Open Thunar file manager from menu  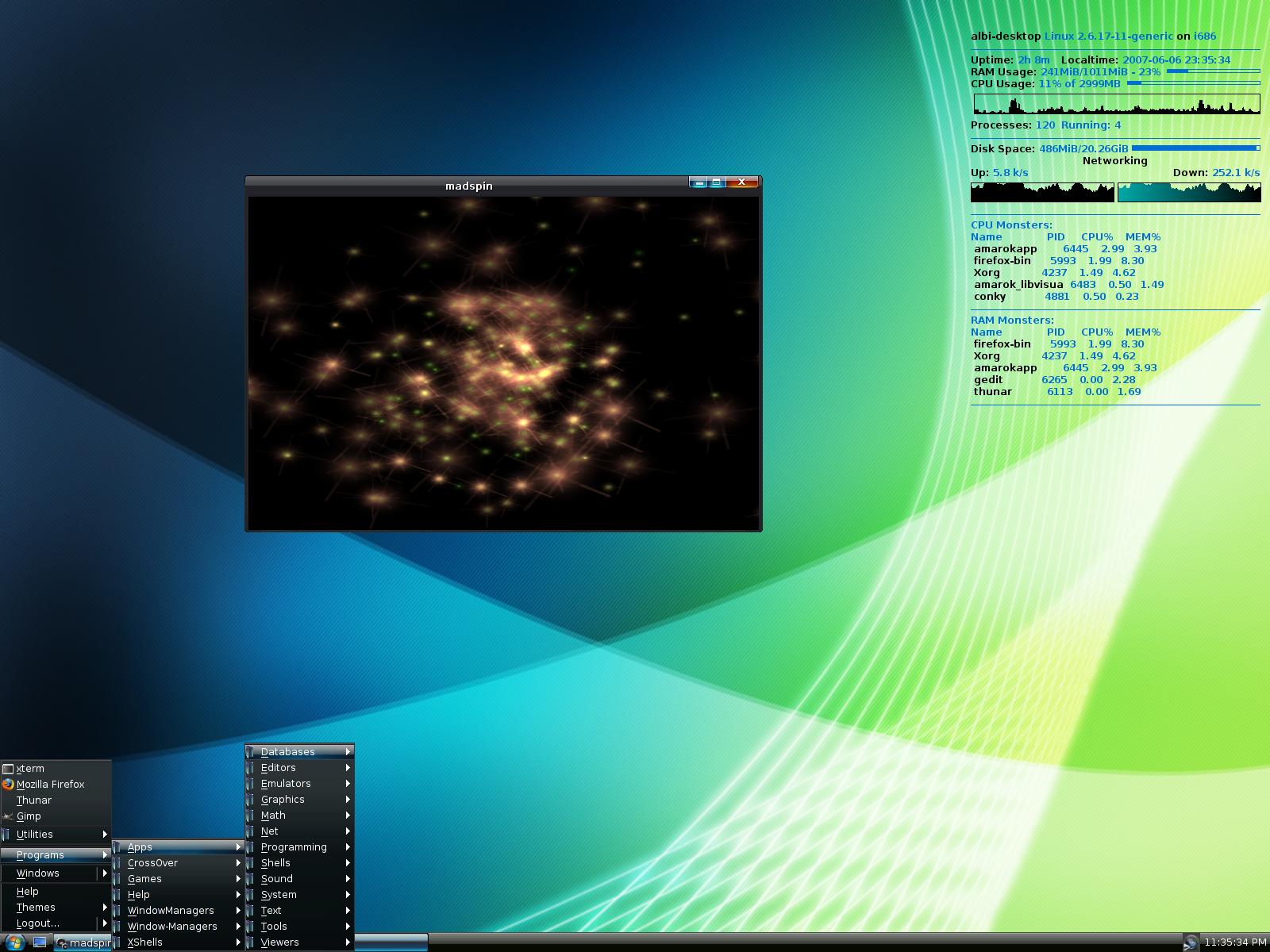(56, 800)
